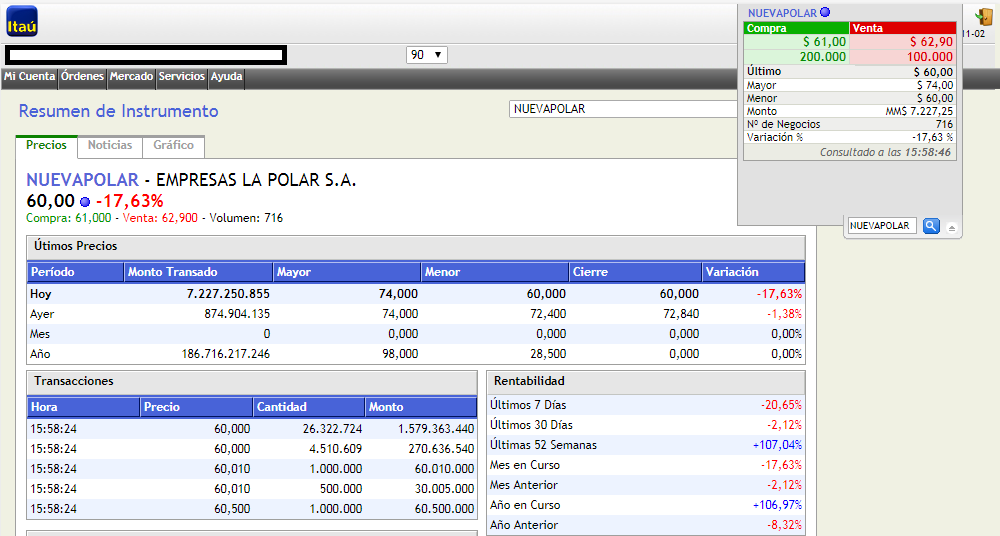Image resolution: width=1000 pixels, height=536 pixels.
Task: Click the Menor column header
Action: pos(495,272)
